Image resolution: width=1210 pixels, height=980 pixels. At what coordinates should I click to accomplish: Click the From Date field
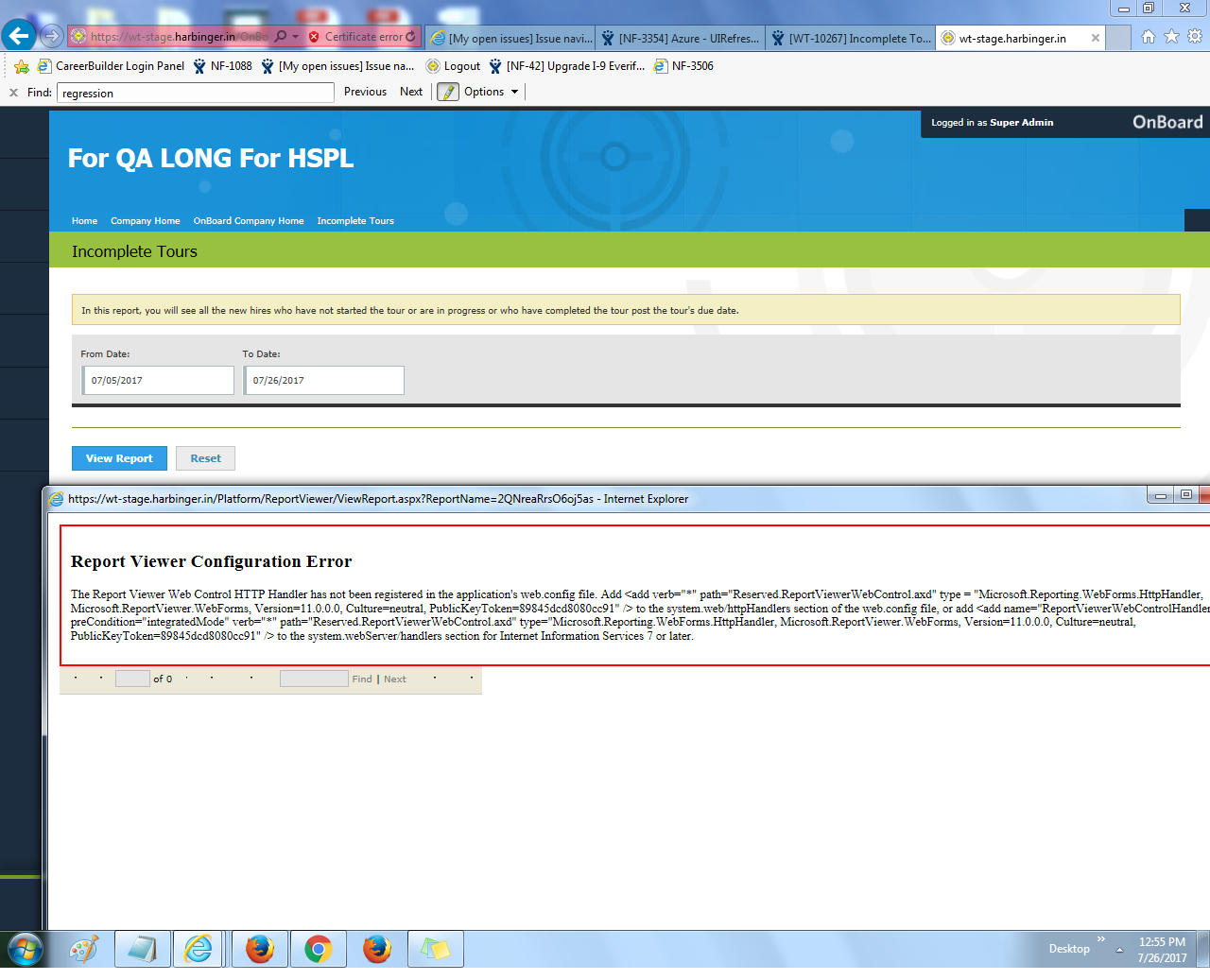click(x=158, y=380)
